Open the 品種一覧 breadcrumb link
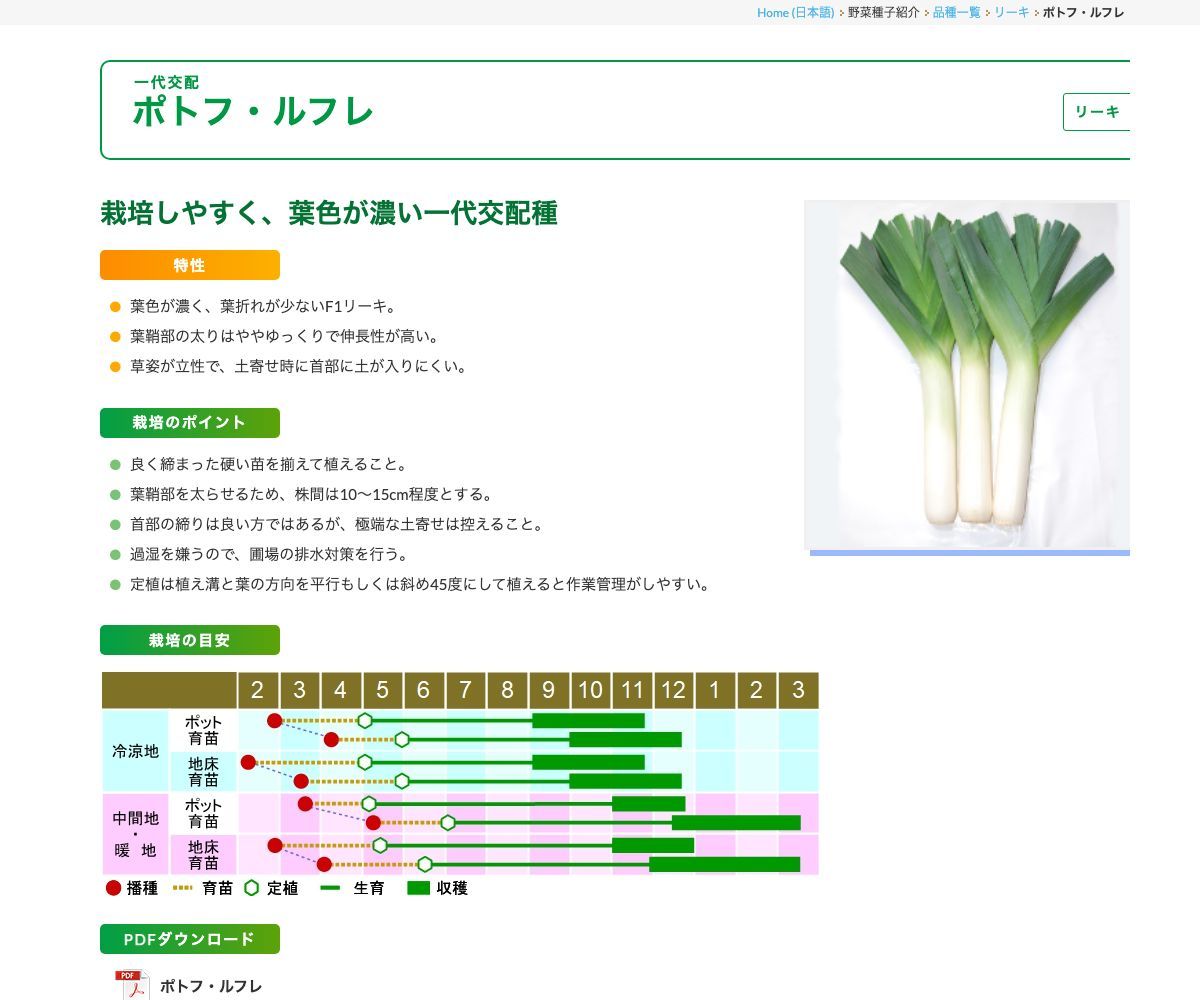 tap(956, 13)
